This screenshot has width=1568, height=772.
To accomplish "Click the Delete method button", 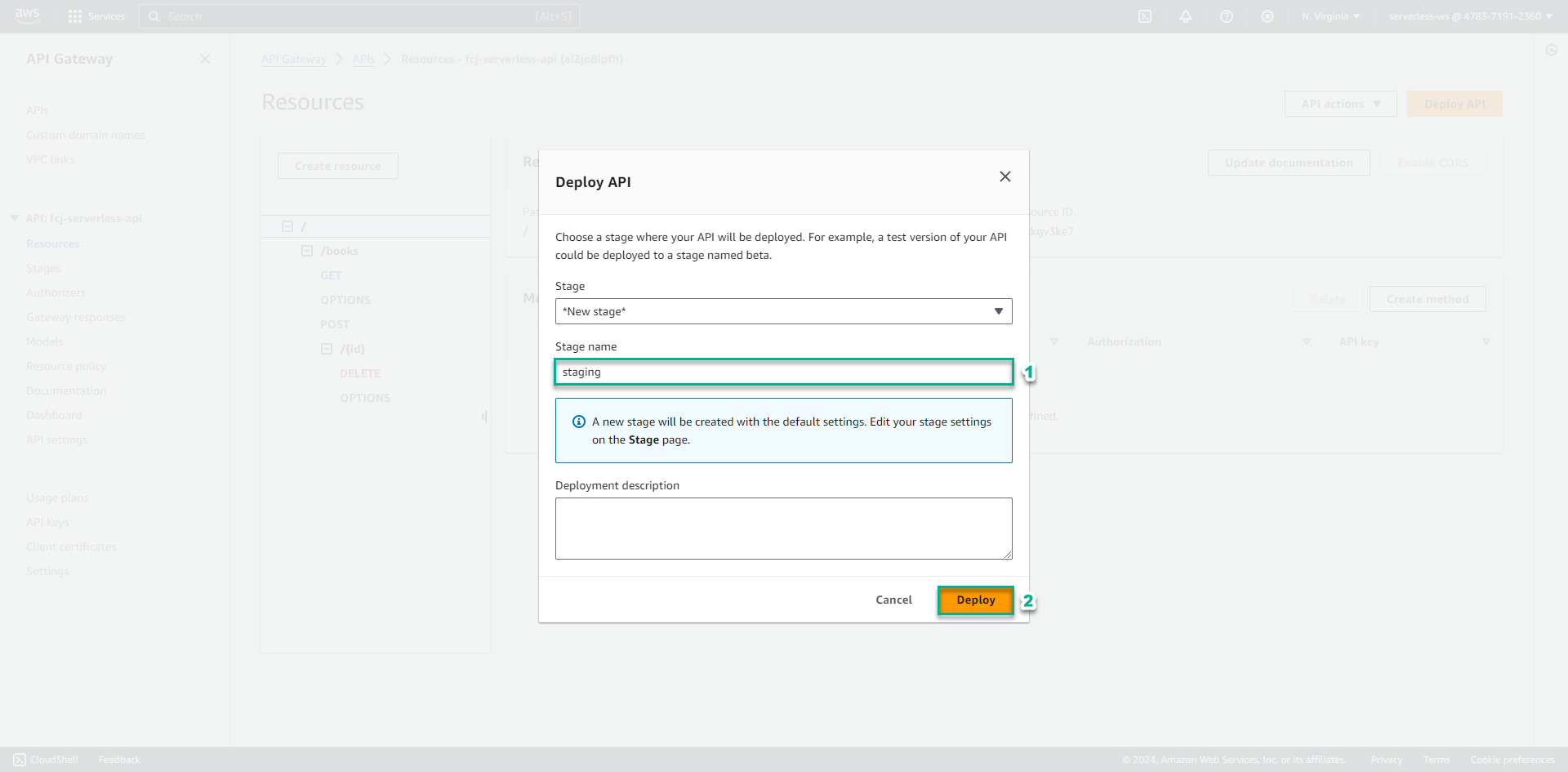I will (x=1328, y=299).
